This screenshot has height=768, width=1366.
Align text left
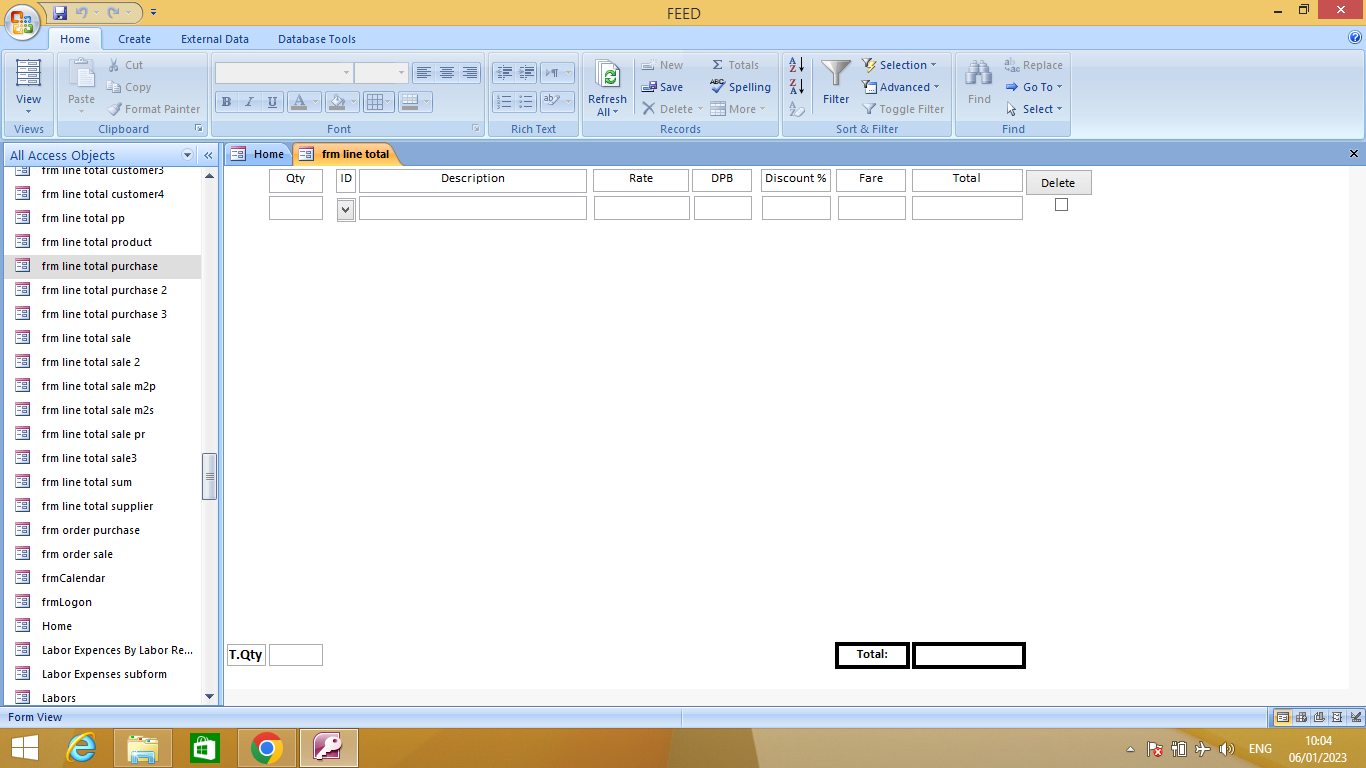coord(424,73)
